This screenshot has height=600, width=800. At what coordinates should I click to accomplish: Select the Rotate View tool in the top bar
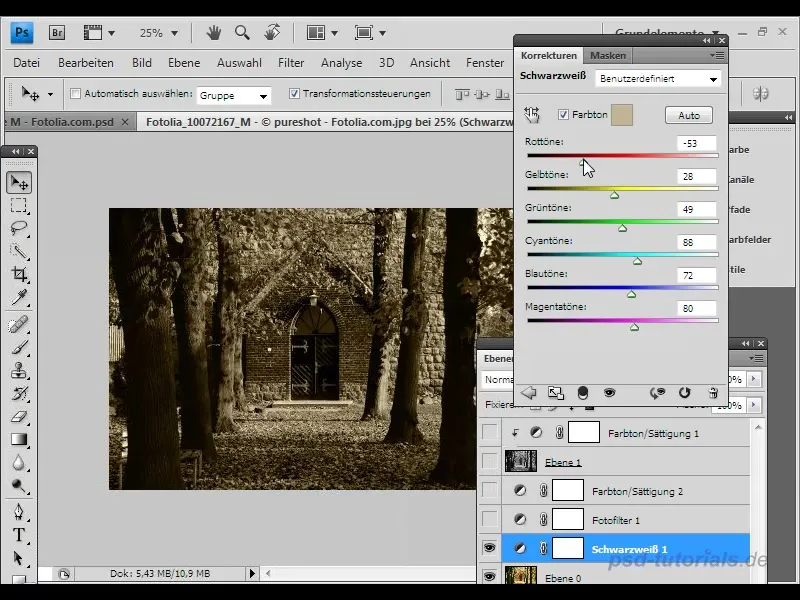click(x=272, y=33)
